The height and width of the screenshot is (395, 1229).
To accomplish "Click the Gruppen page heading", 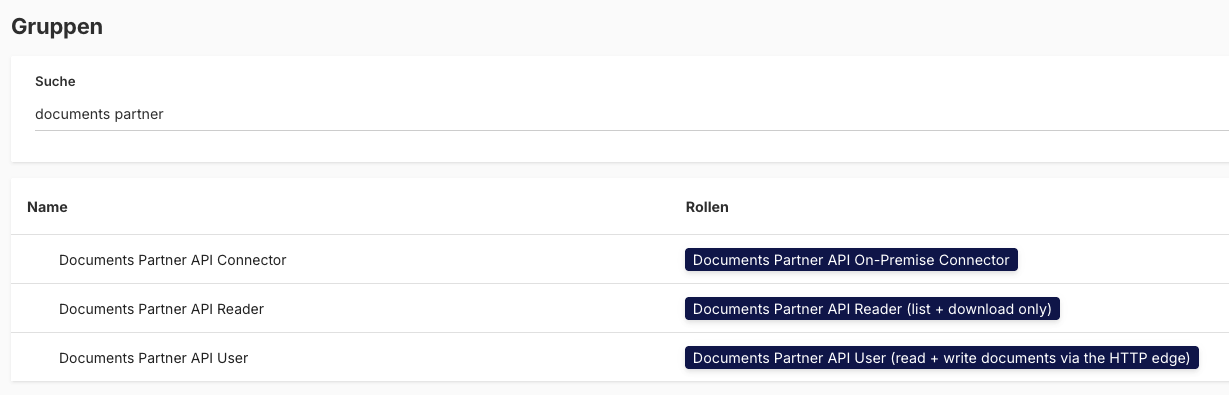I will 57,26.
